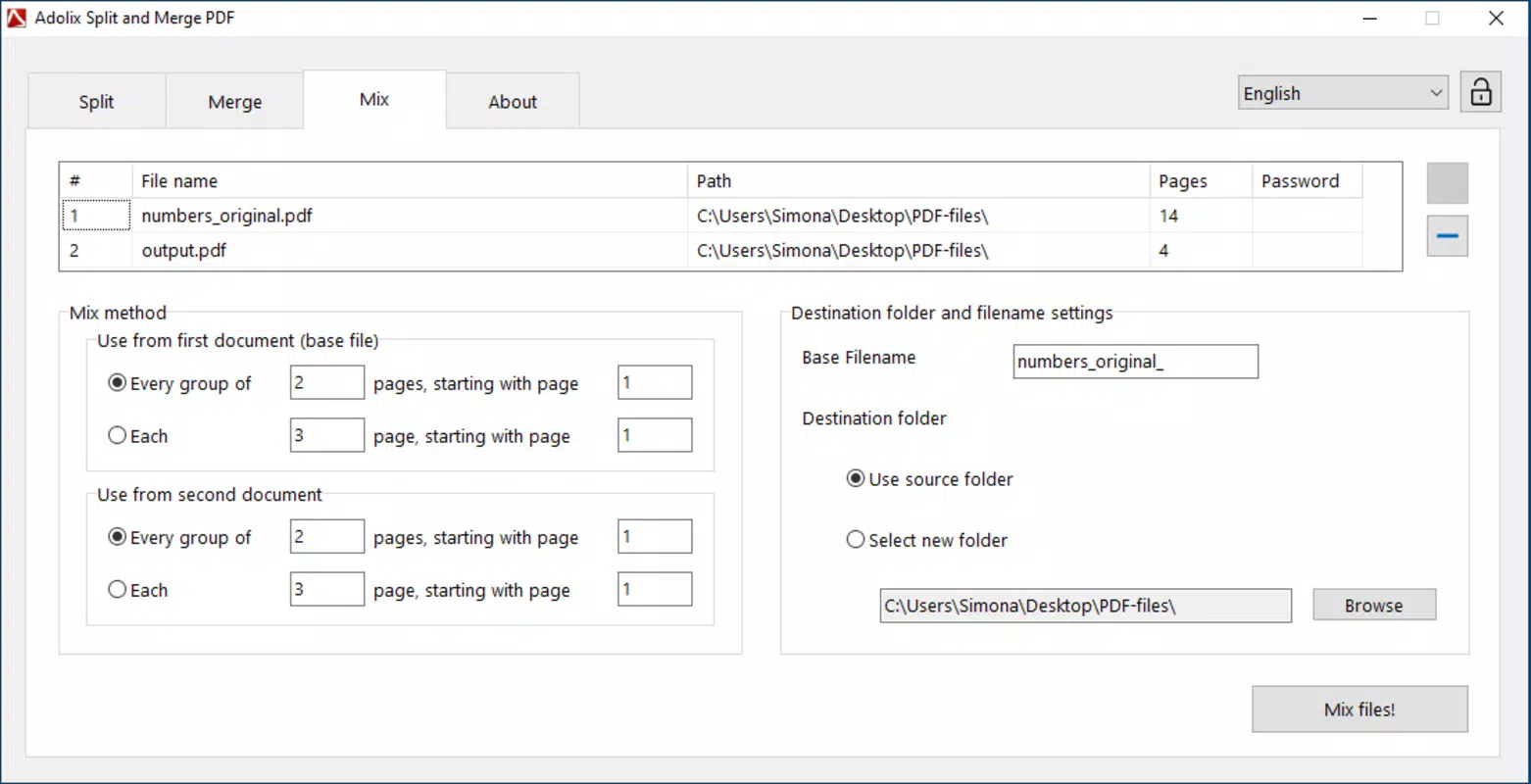Choose 'Use source folder' option

pos(929,479)
